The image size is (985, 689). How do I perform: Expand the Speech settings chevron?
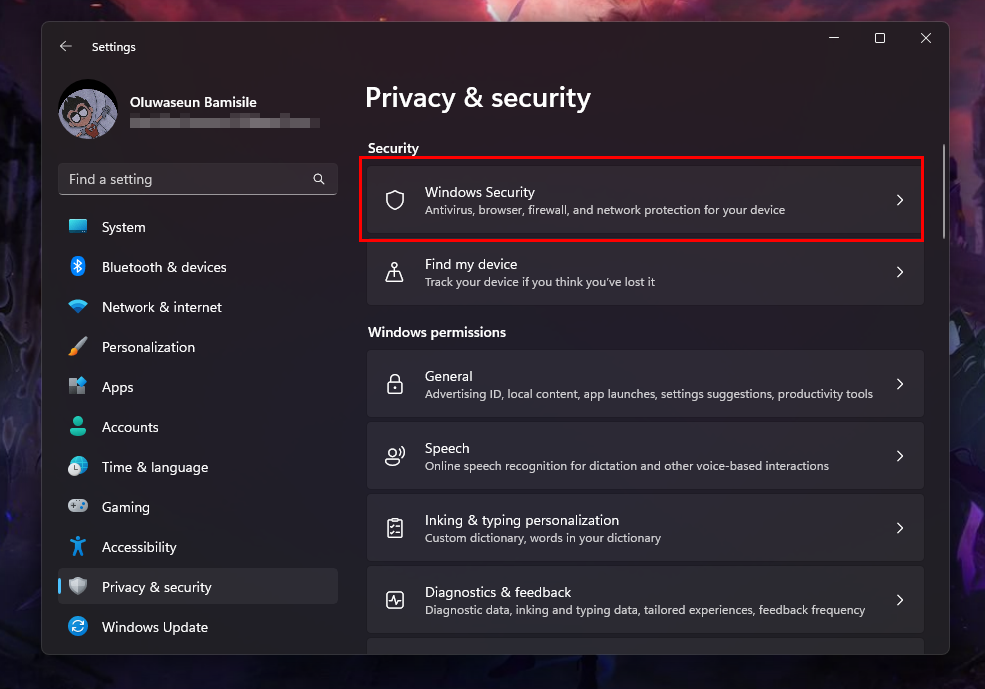click(x=899, y=456)
